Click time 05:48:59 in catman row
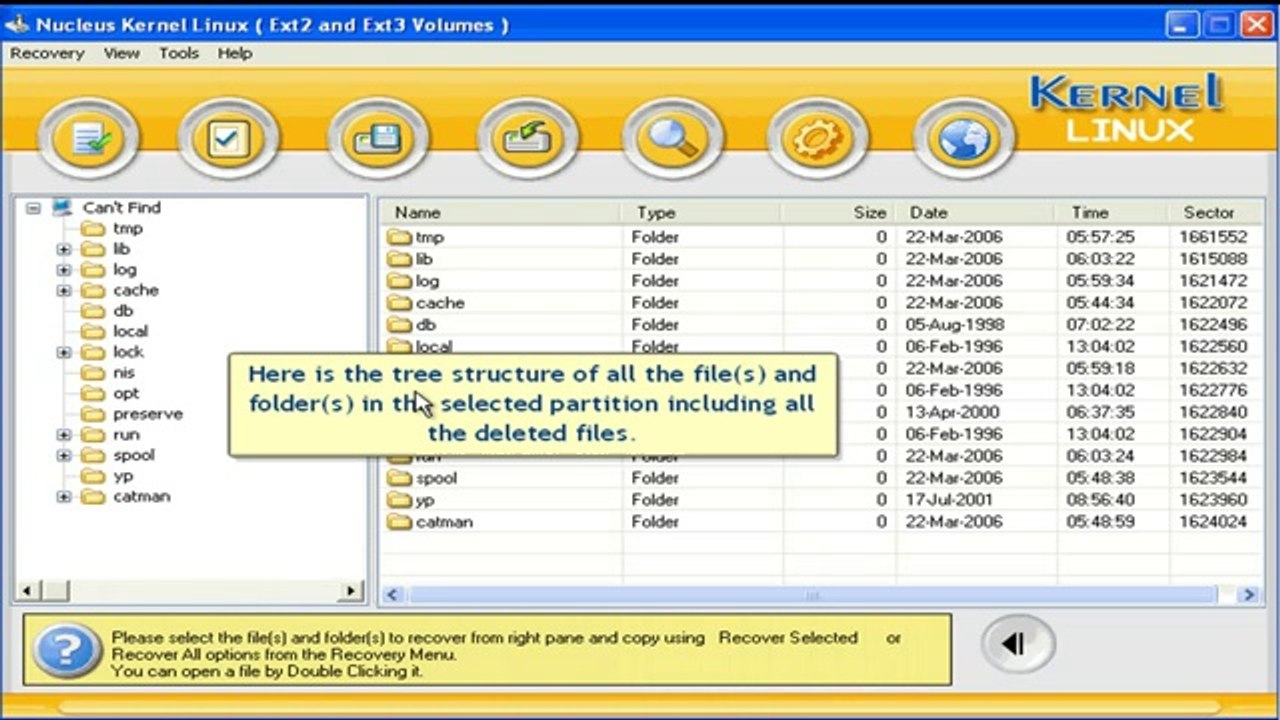This screenshot has width=1280, height=720. point(1100,522)
